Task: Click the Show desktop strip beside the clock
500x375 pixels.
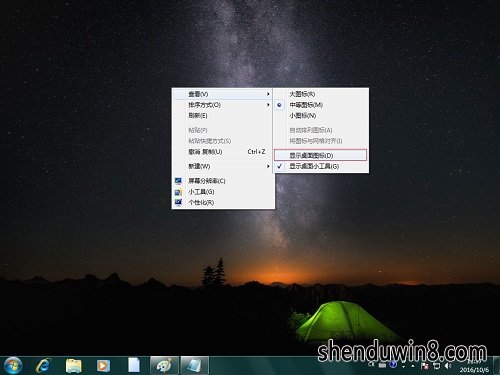Action: pos(496,365)
